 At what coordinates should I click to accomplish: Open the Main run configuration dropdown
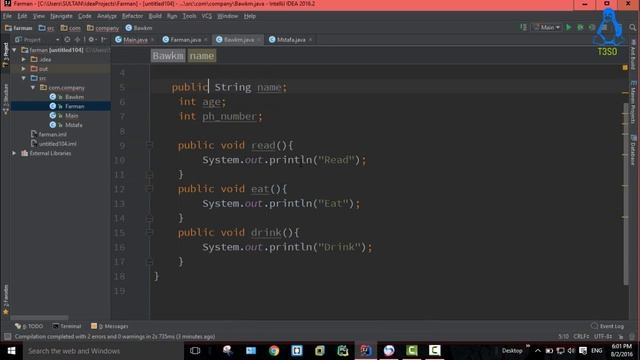pos(547,27)
